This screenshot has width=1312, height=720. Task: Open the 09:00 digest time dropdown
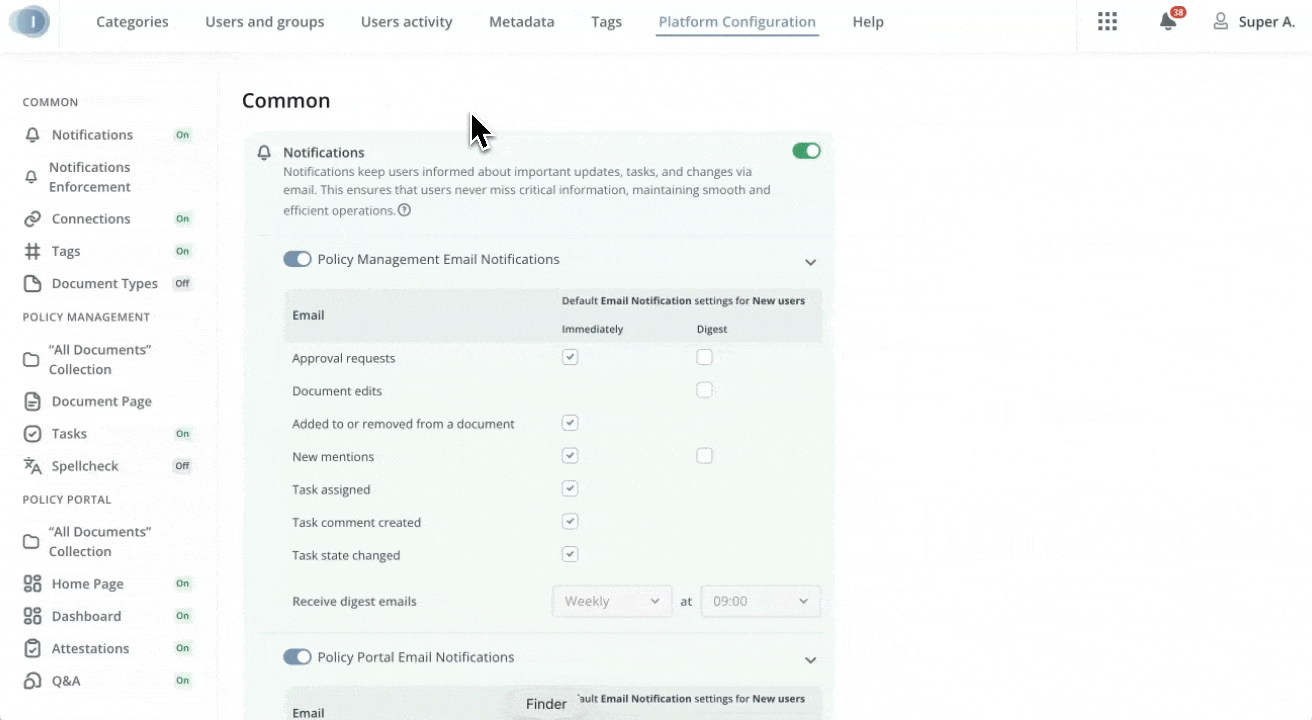760,601
